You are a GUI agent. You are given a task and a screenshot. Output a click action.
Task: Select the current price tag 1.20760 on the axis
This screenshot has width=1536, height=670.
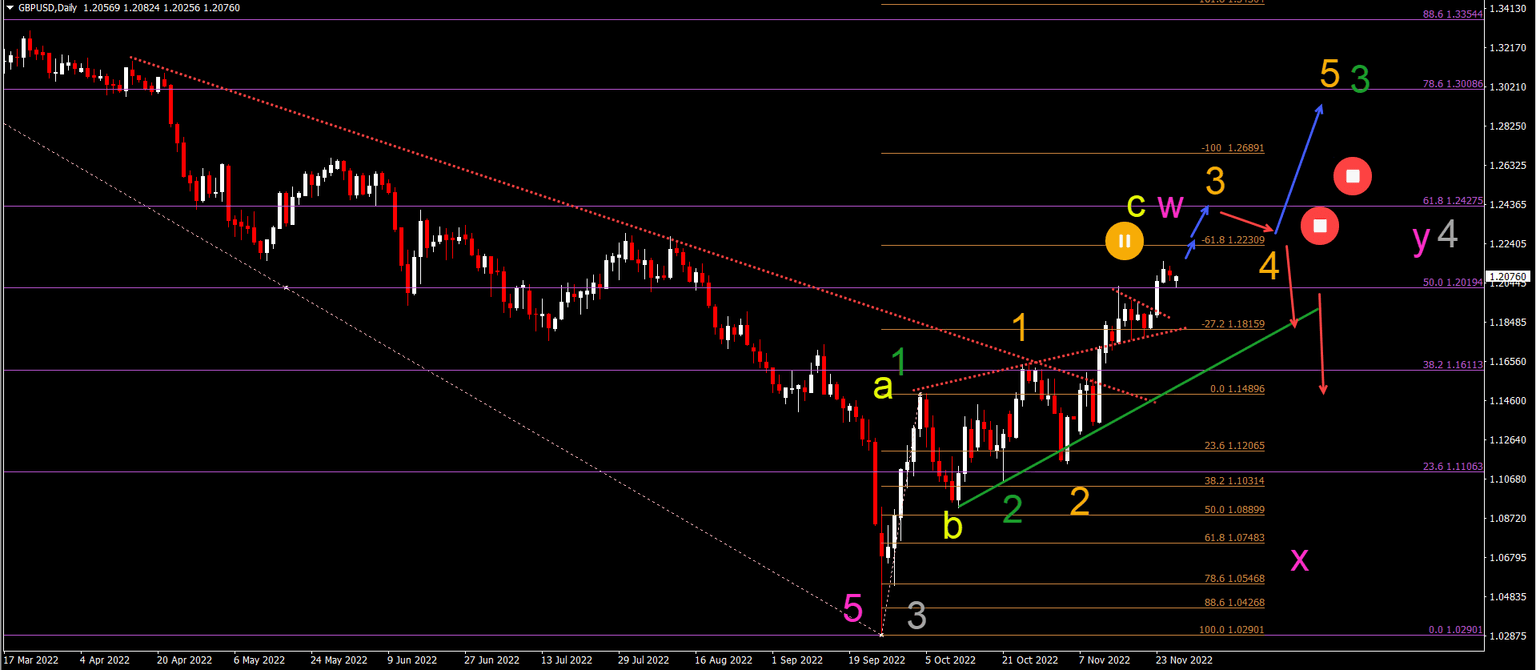pyautogui.click(x=1507, y=274)
